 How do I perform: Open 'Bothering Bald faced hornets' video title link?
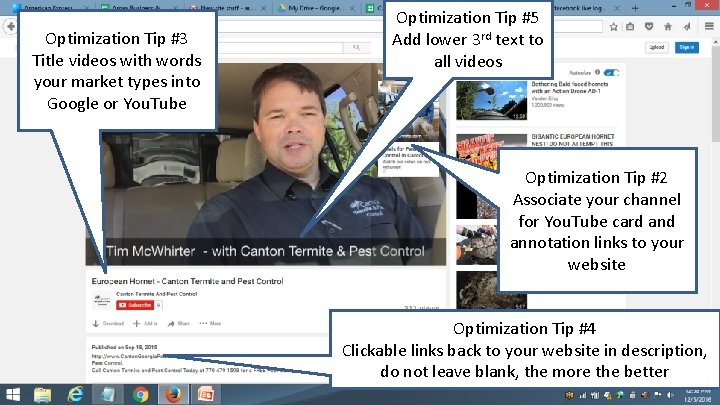(x=569, y=88)
